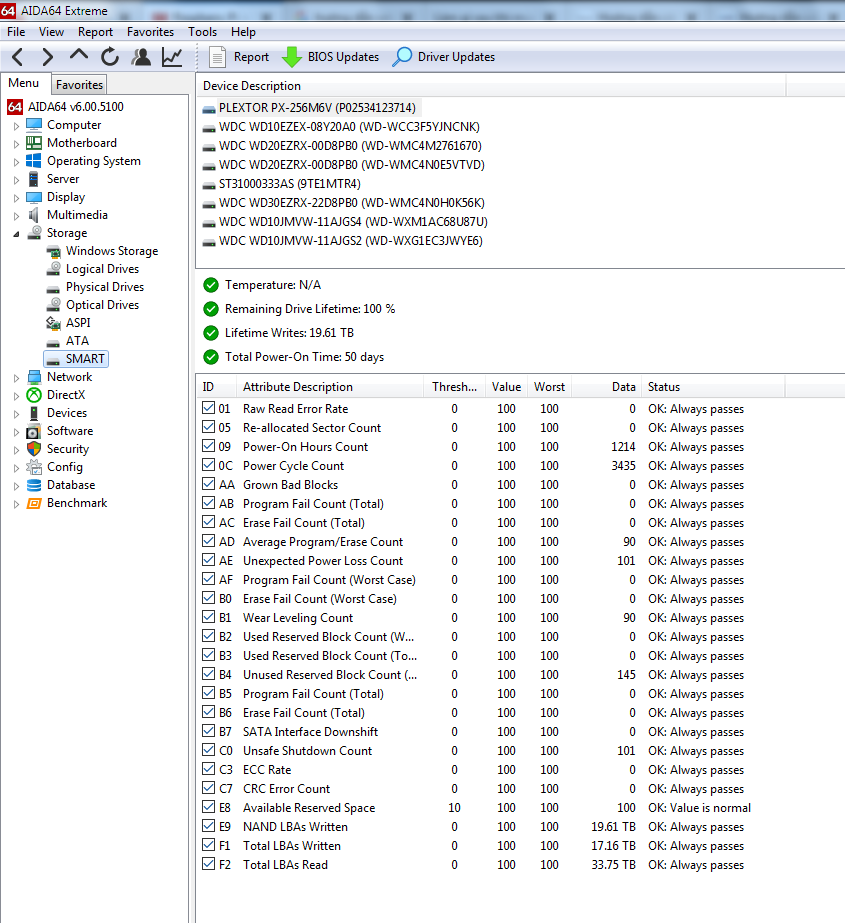
Task: Open the User icon in toolbar
Action: click(141, 57)
